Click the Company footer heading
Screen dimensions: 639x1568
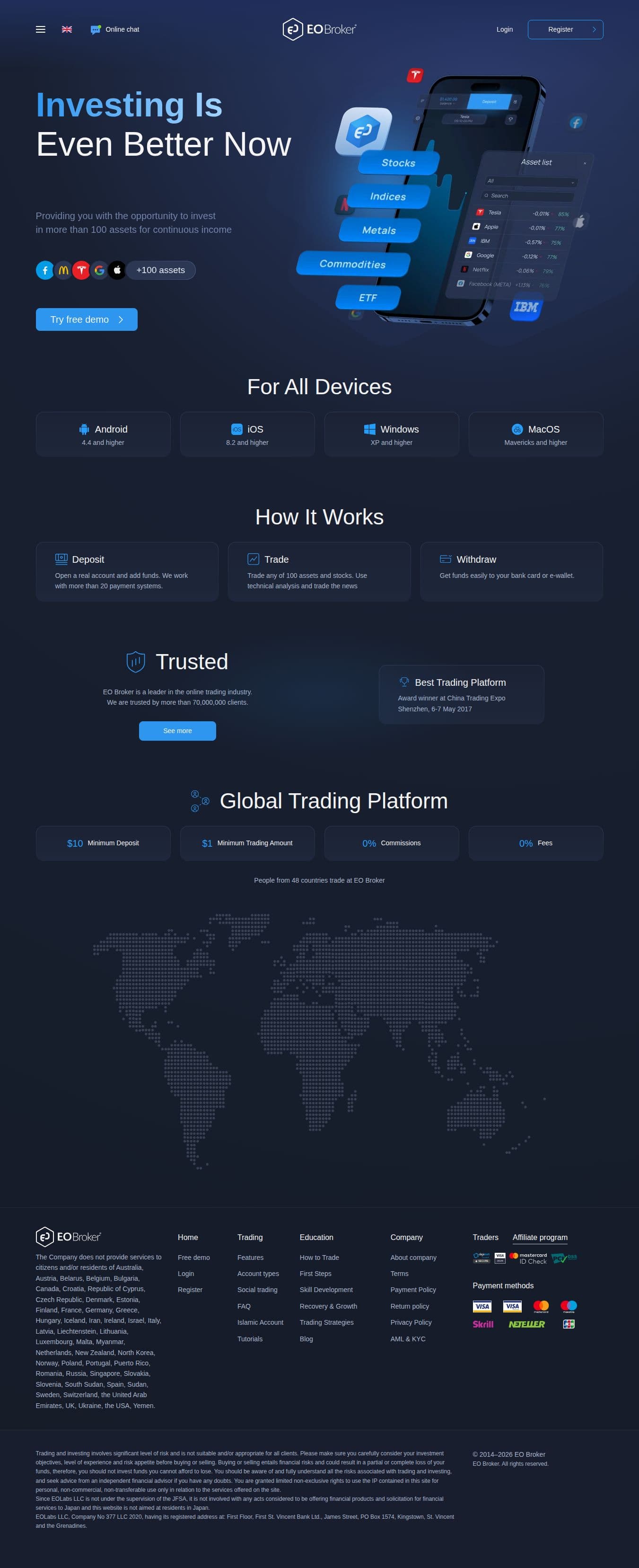(406, 1238)
